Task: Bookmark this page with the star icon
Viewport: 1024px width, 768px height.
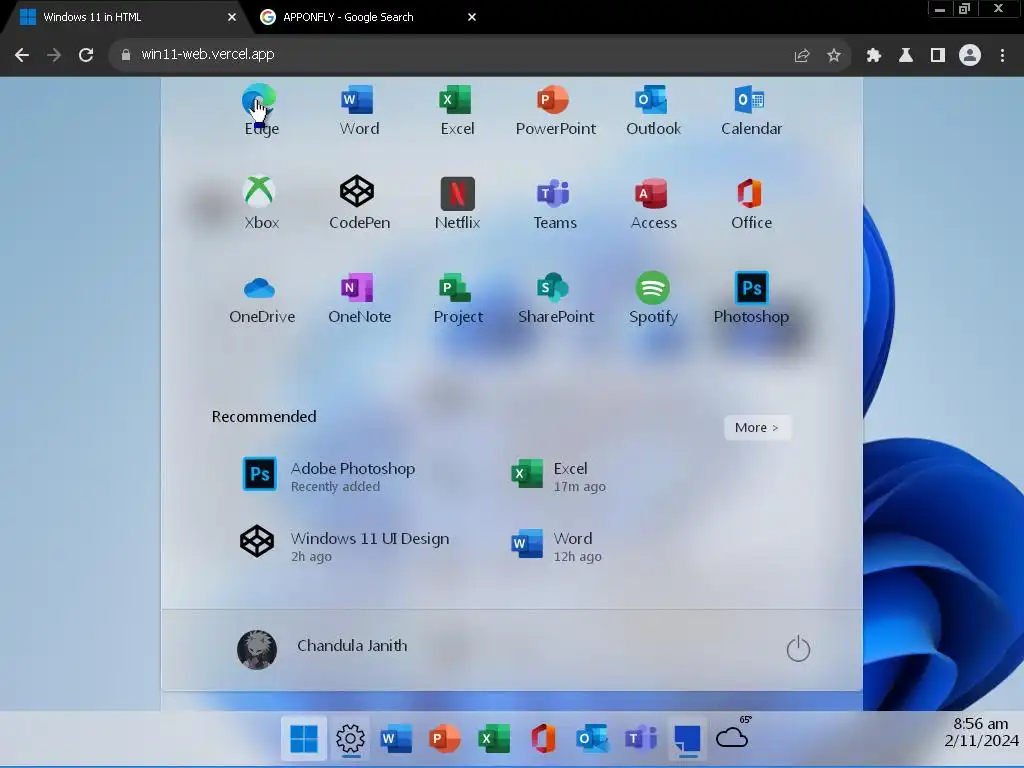Action: [x=834, y=56]
